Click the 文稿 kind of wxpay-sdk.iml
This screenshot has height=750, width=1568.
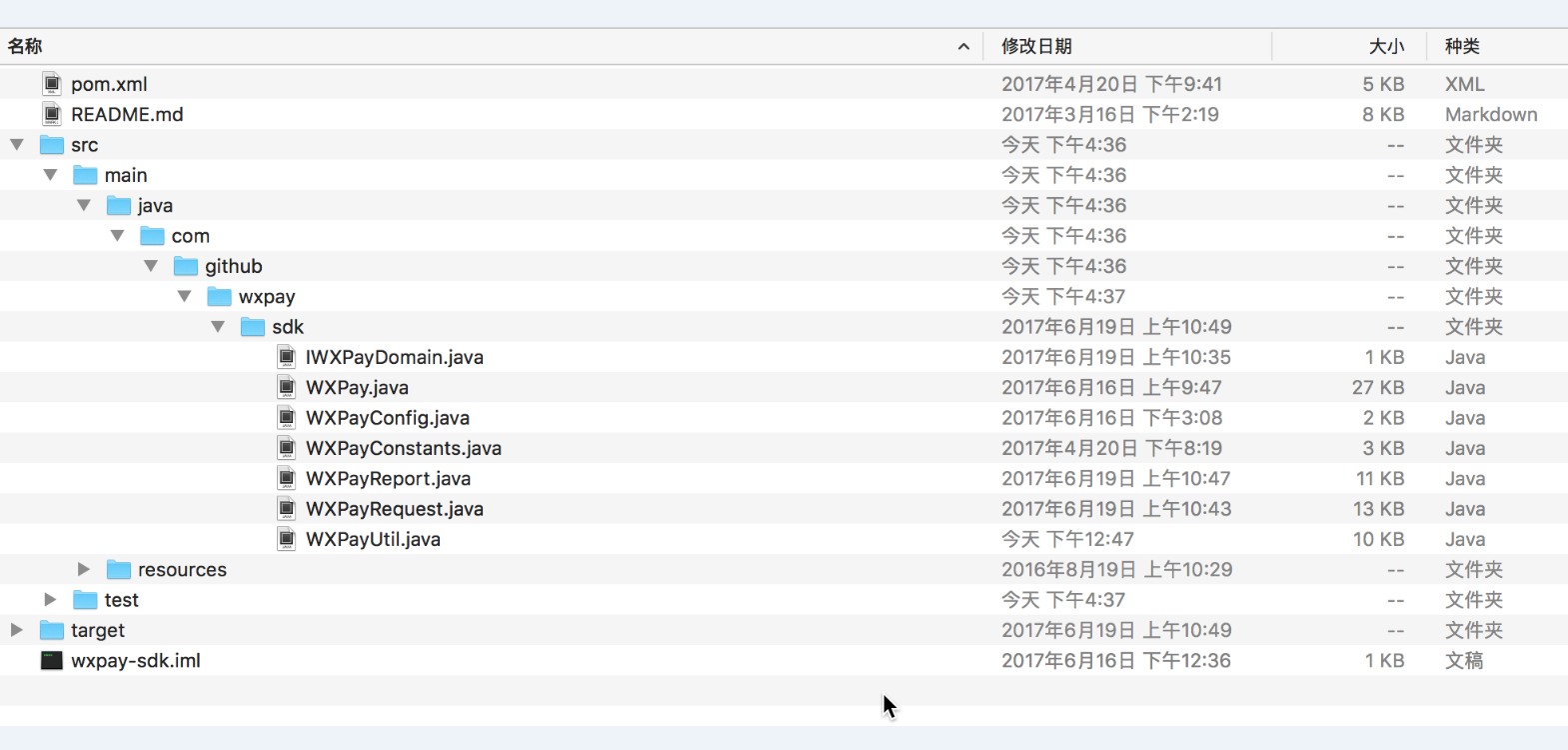1464,660
